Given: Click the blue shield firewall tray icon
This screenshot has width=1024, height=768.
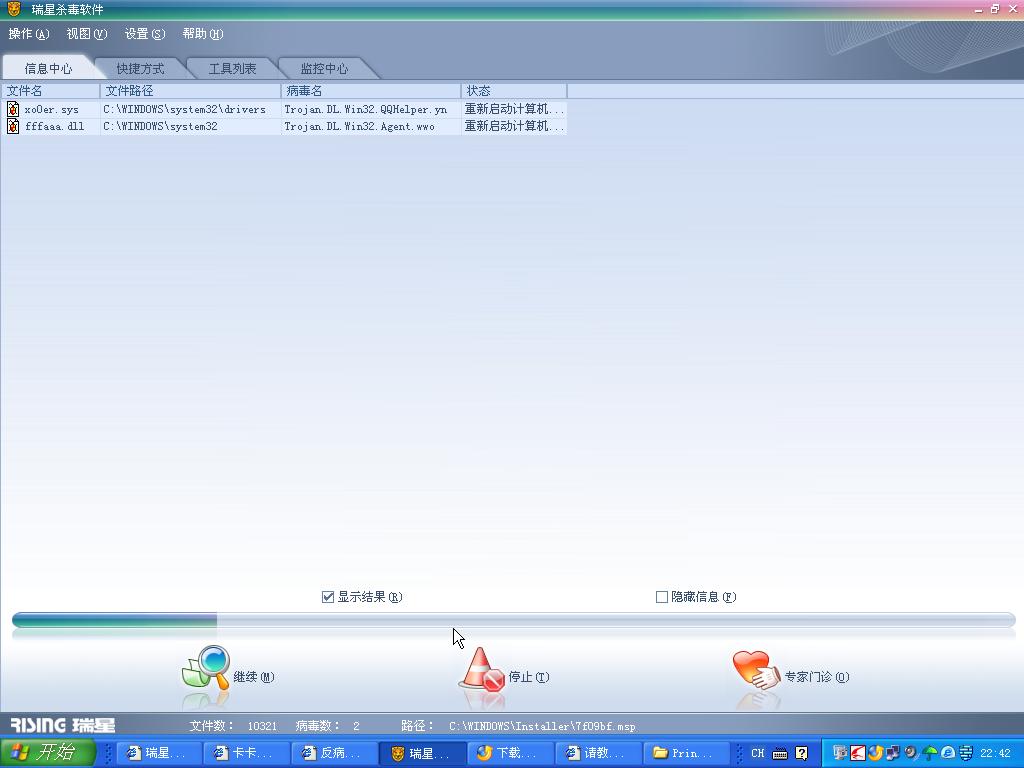Looking at the screenshot, I should (x=965, y=753).
